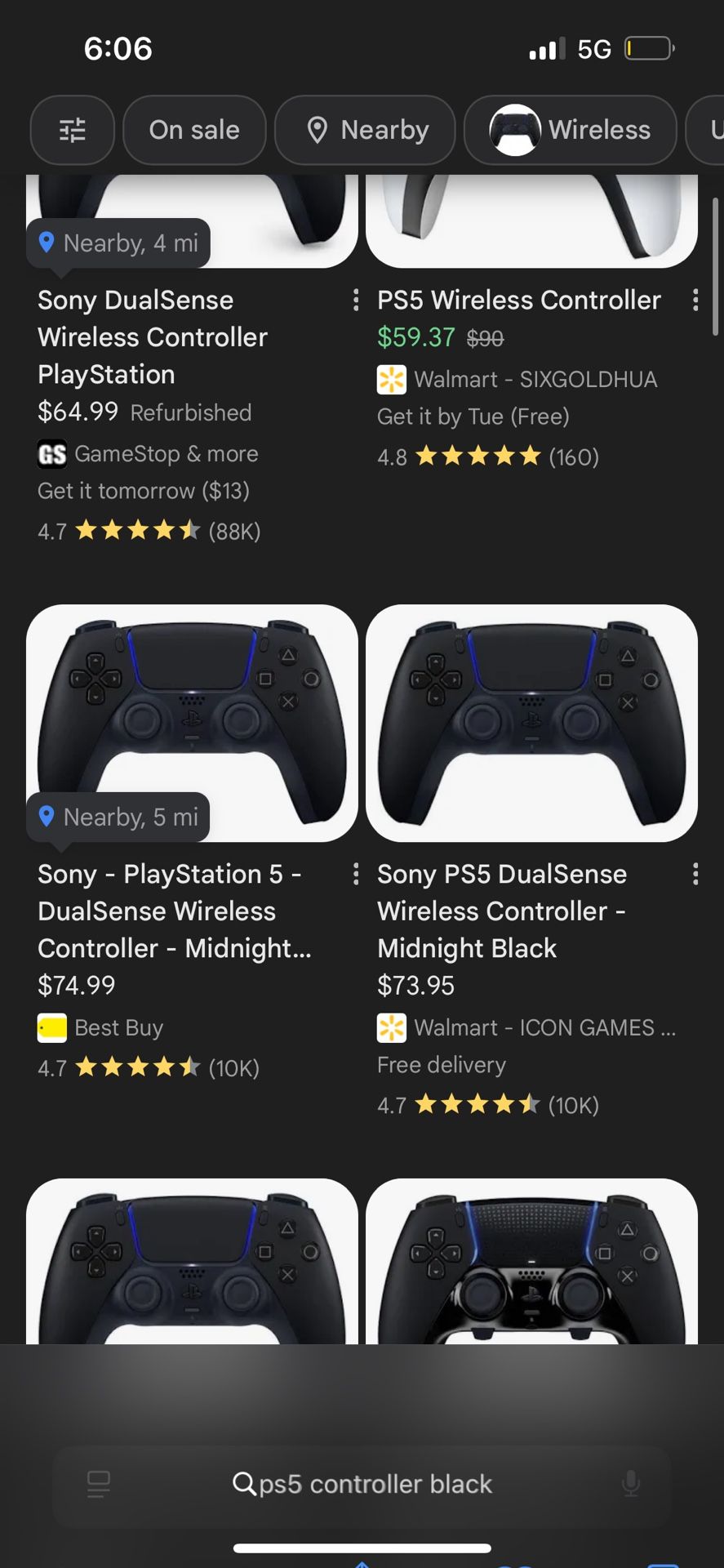Open options menu for Best Buy listing
Screen dimensions: 724x1568
coord(356,875)
